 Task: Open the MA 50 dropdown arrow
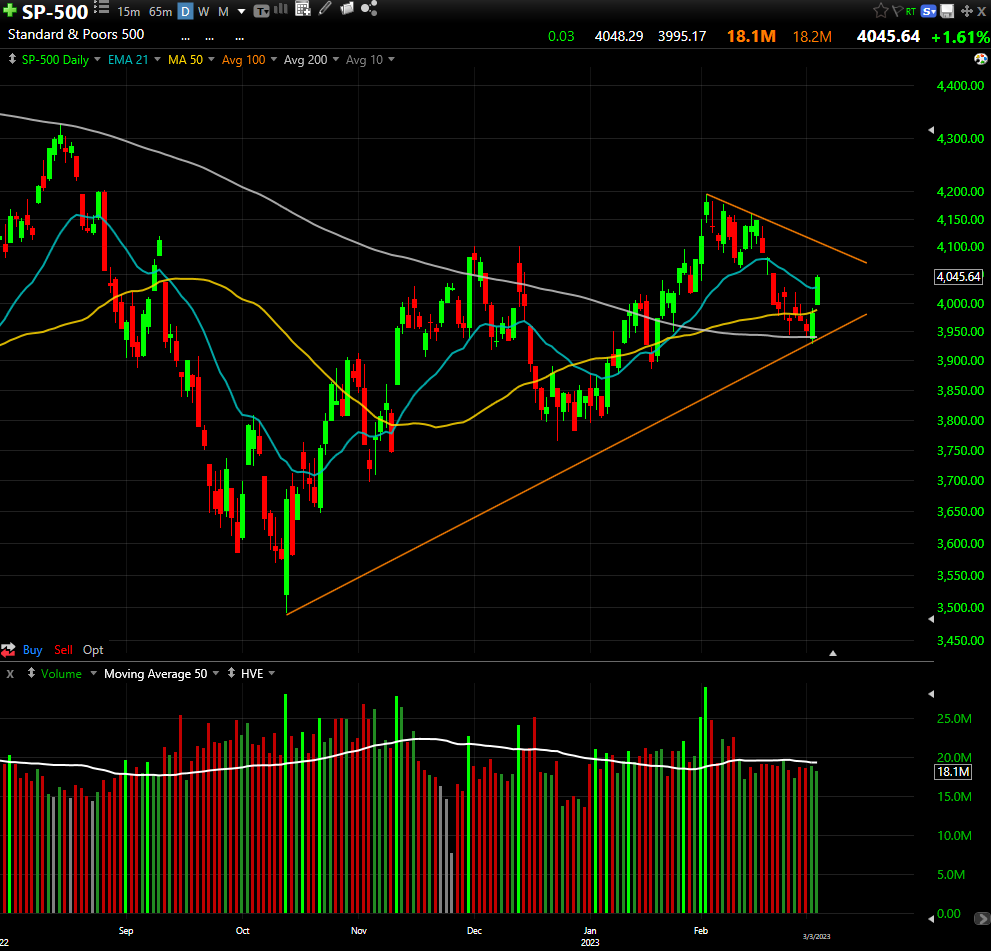click(211, 59)
